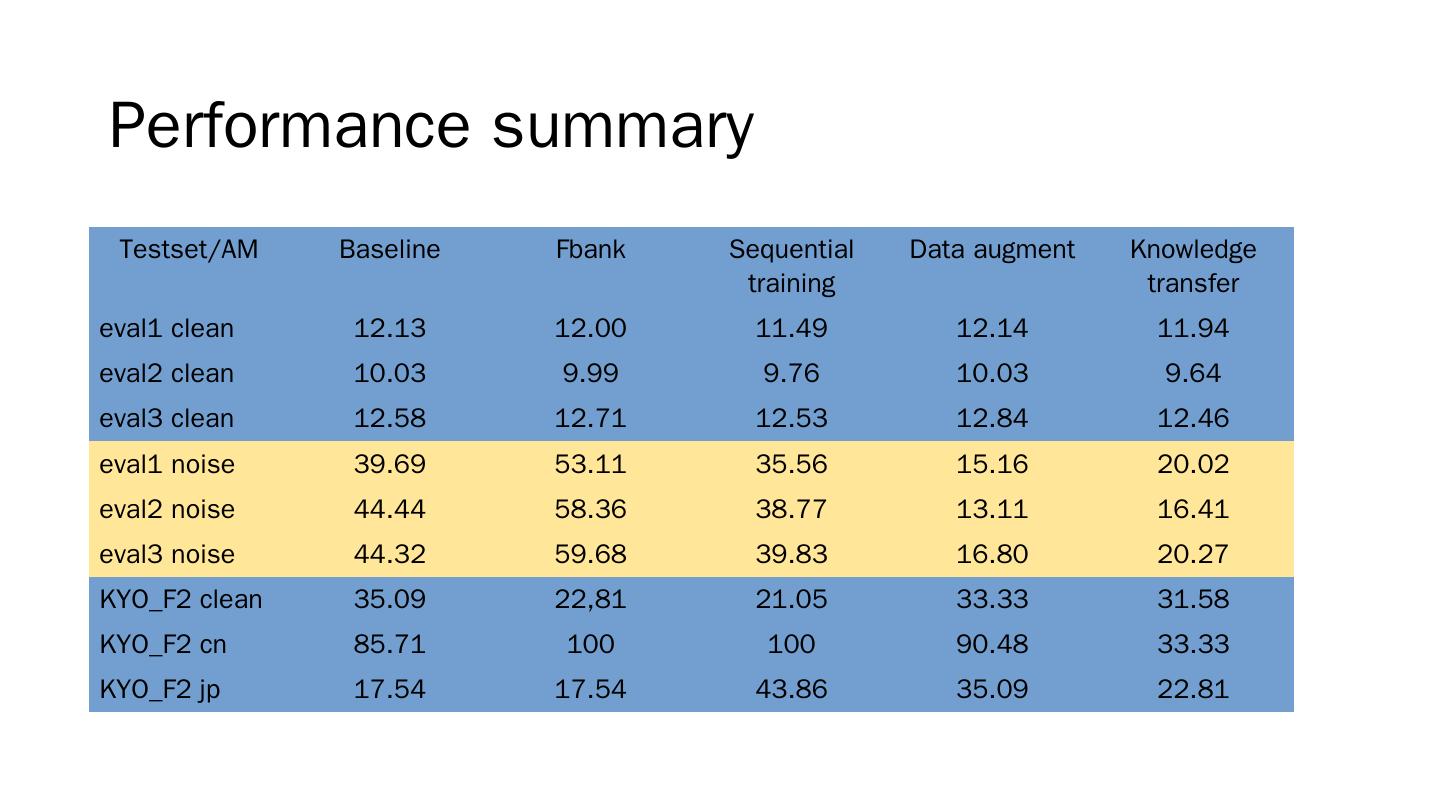
Task: Click the 'Performance summary' slide title
Action: (x=430, y=126)
